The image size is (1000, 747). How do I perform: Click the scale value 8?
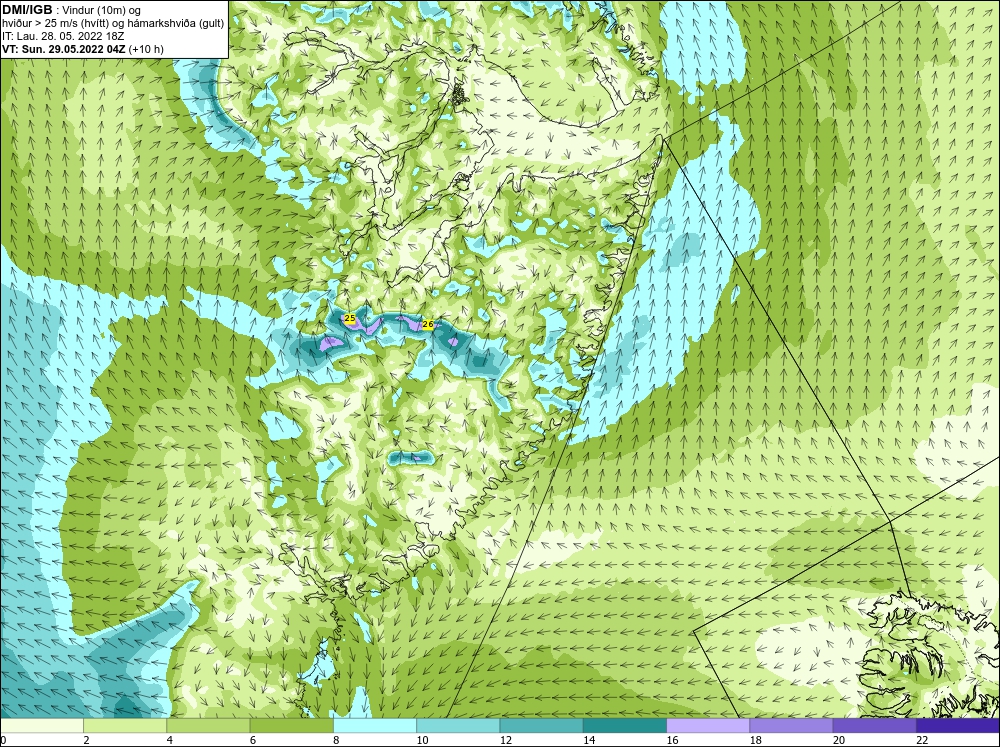[x=335, y=740]
